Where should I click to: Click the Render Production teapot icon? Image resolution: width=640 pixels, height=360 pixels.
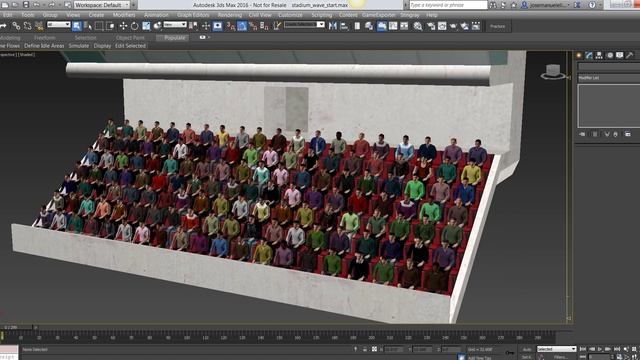[453, 26]
